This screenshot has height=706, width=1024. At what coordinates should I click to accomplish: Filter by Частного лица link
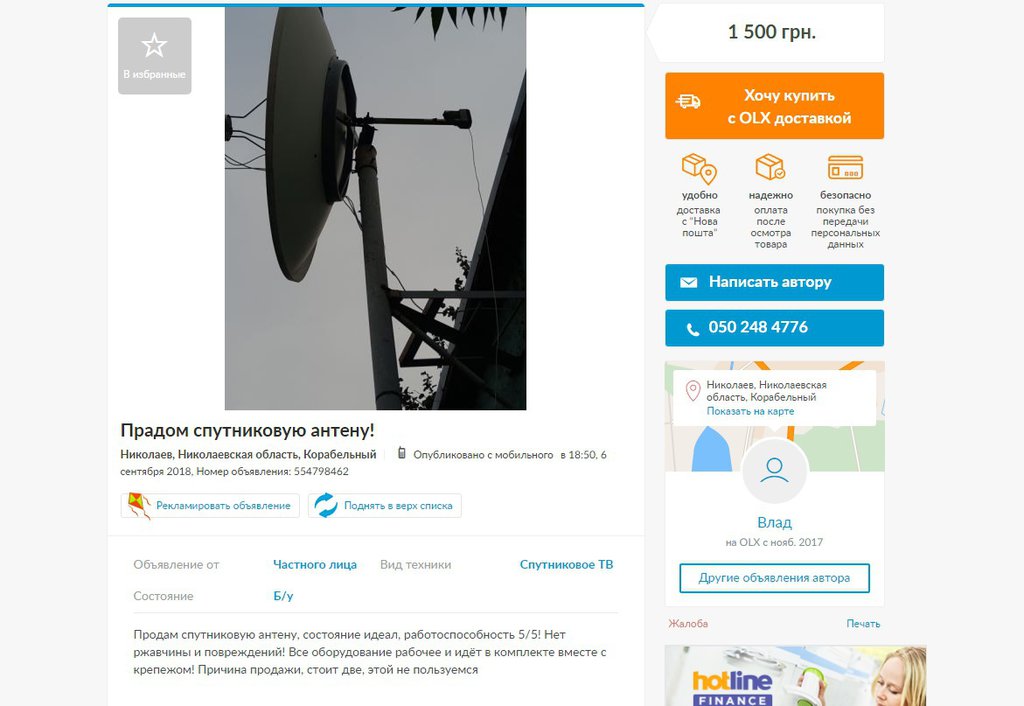pos(315,565)
